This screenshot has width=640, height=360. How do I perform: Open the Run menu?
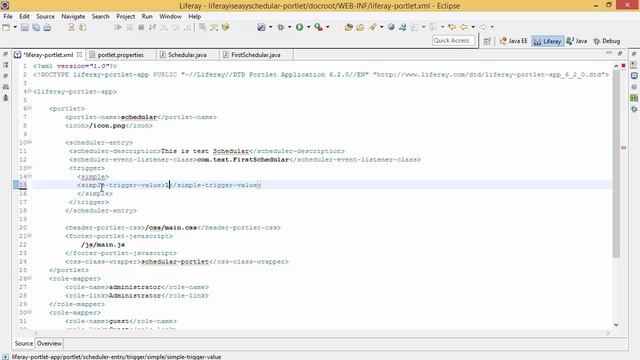[x=147, y=16]
